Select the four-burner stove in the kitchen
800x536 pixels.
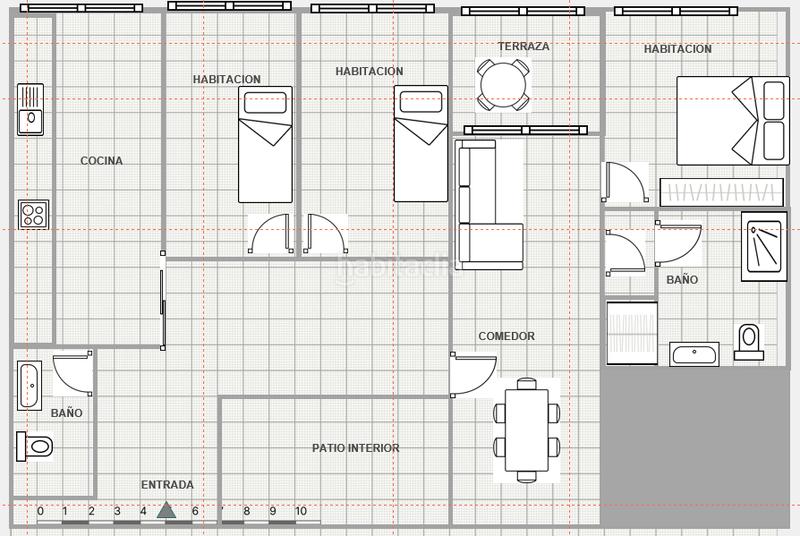[33, 215]
